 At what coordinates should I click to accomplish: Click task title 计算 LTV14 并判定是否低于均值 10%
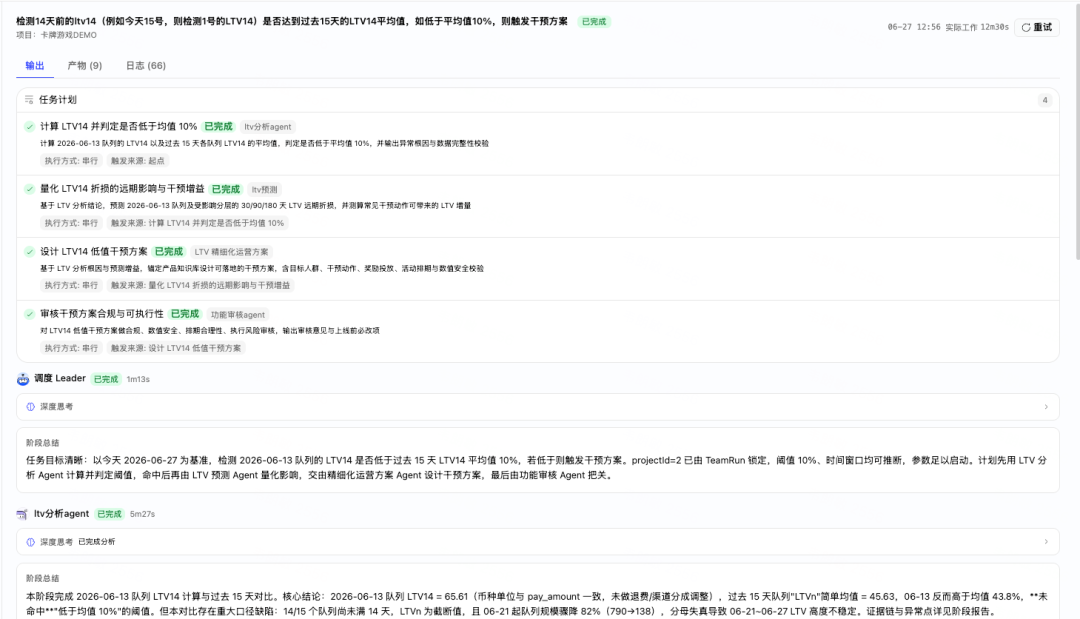click(118, 127)
